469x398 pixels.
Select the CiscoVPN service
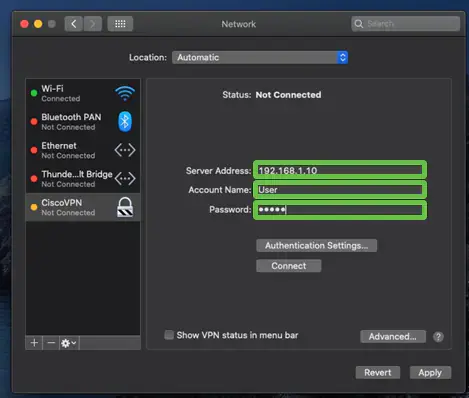coord(83,207)
